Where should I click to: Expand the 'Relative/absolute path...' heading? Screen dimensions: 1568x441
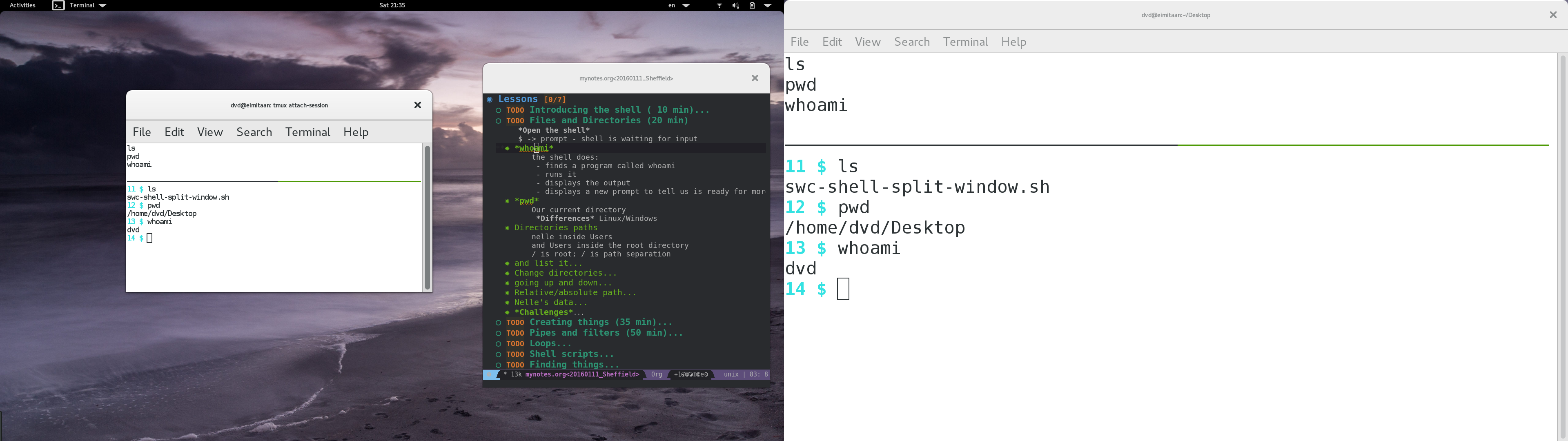[x=575, y=292]
